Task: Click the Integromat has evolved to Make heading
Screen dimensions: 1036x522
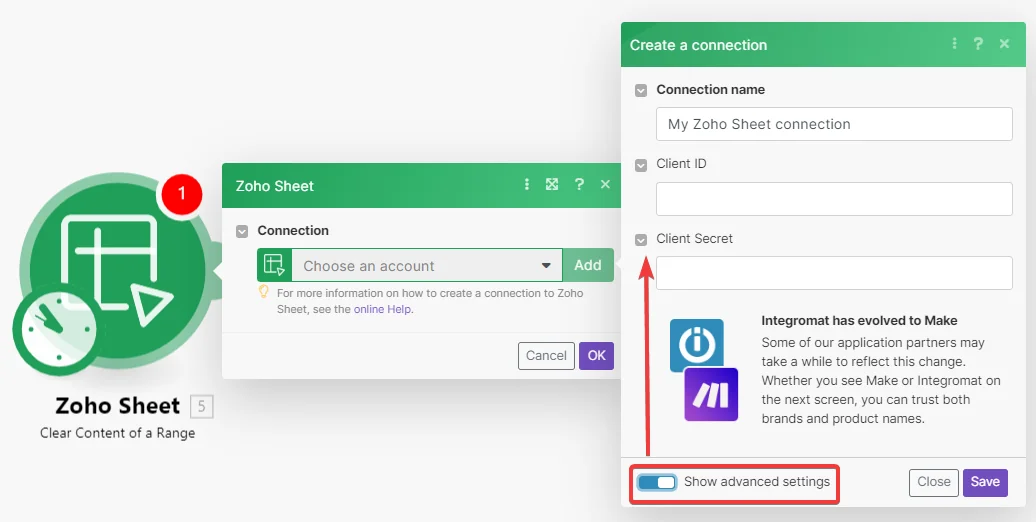Action: click(x=859, y=320)
